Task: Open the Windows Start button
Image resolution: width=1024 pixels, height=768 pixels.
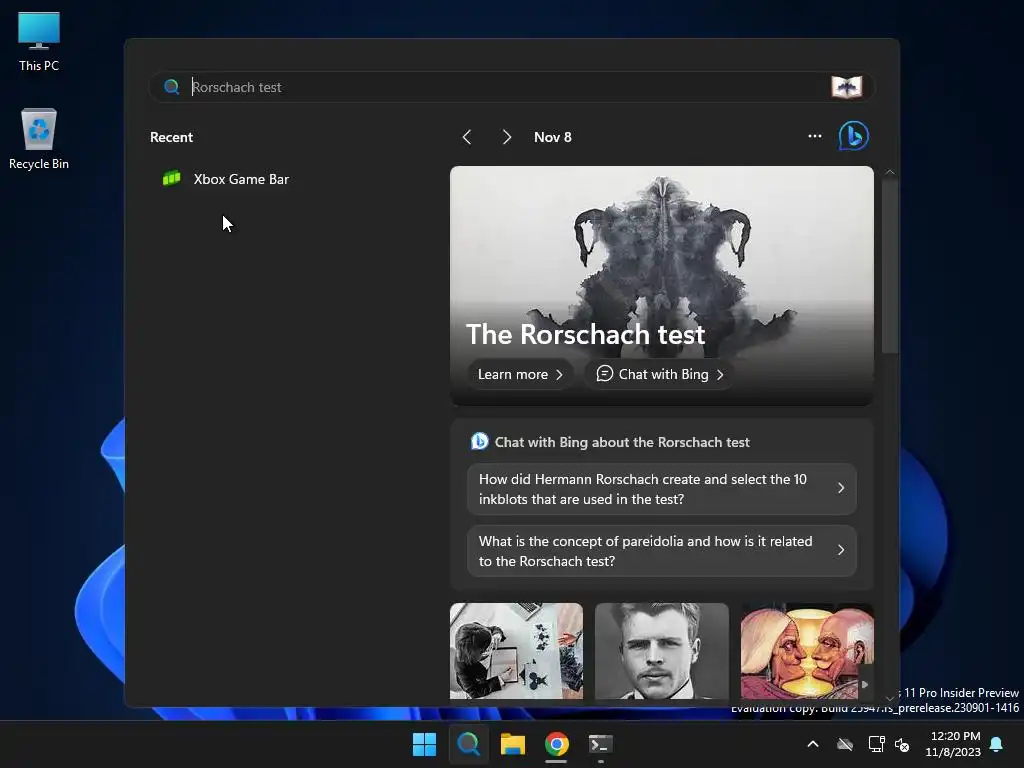Action: click(424, 744)
